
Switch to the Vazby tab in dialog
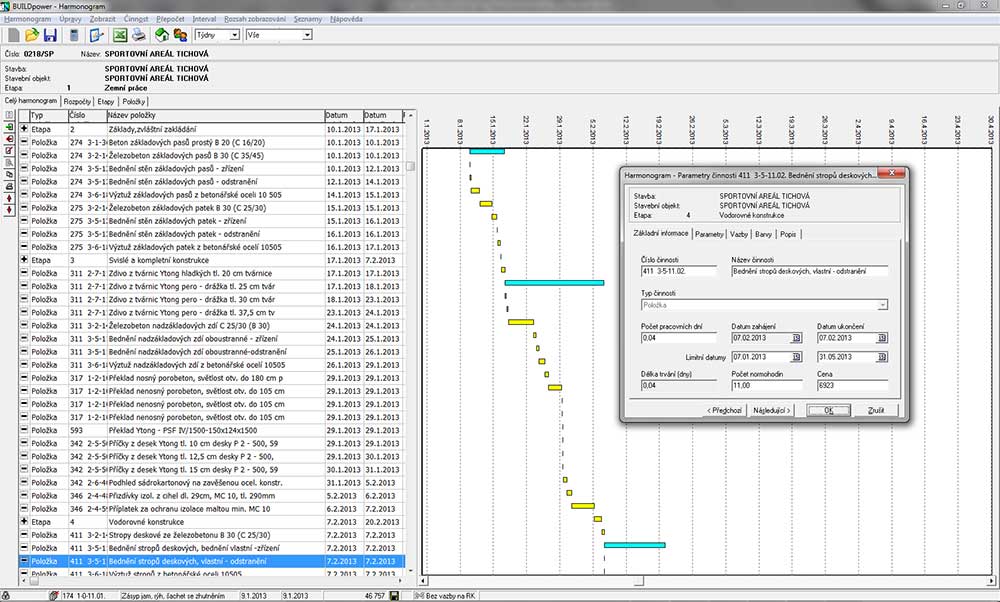tap(739, 234)
